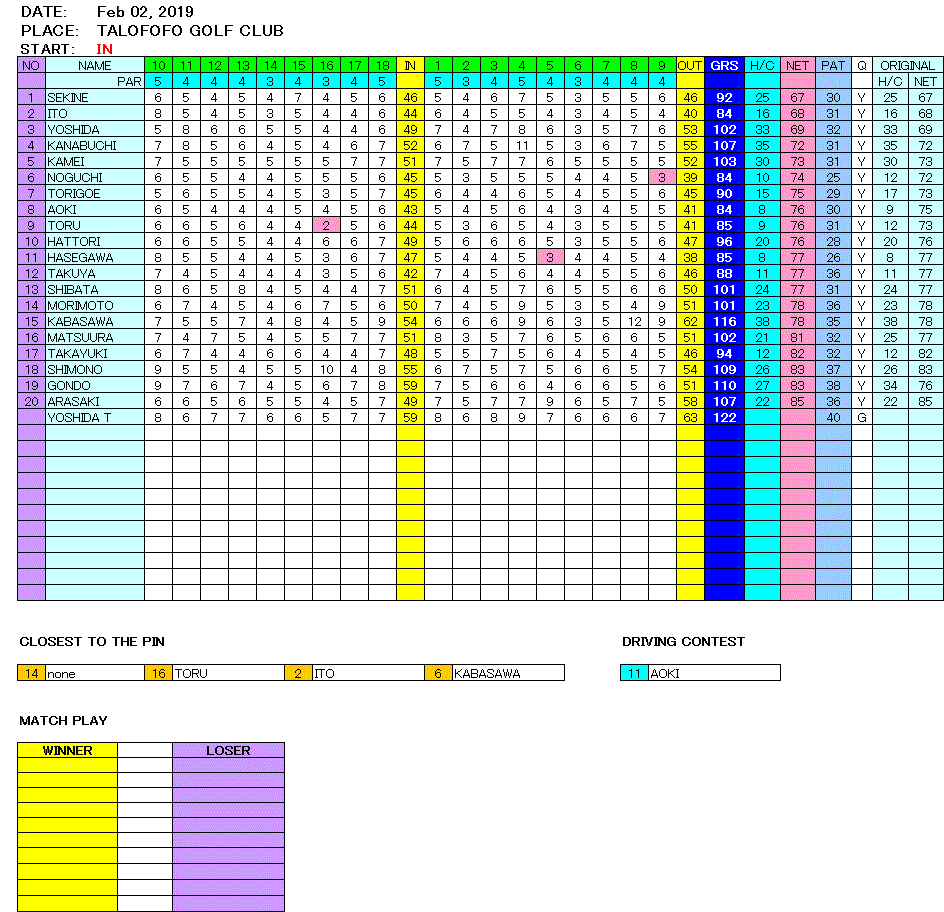Screen dimensions: 944x912
Task: Select the TALOFOFO GOLF CLUB place text
Action: [190, 30]
